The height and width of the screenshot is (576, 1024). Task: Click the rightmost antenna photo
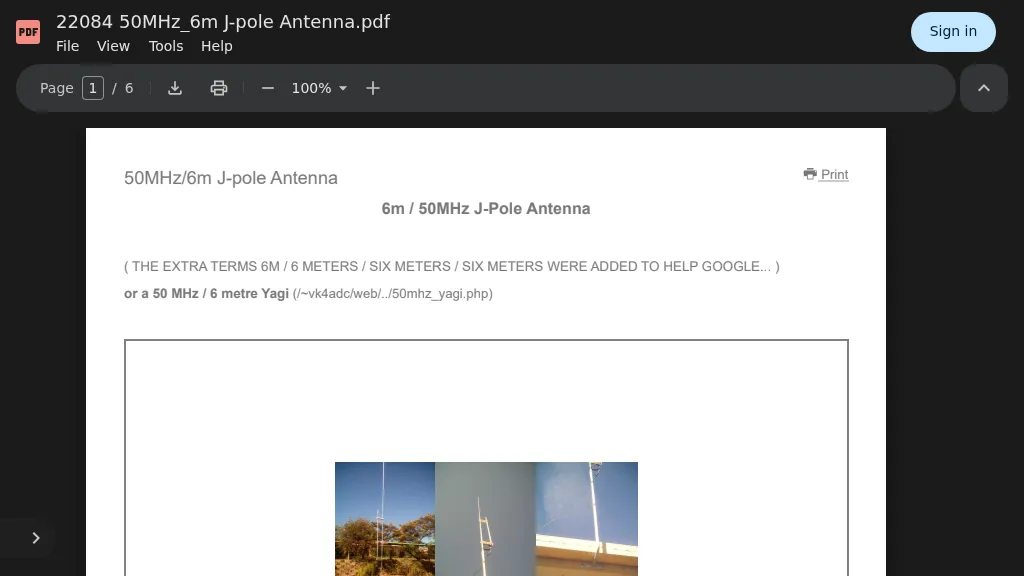click(587, 519)
